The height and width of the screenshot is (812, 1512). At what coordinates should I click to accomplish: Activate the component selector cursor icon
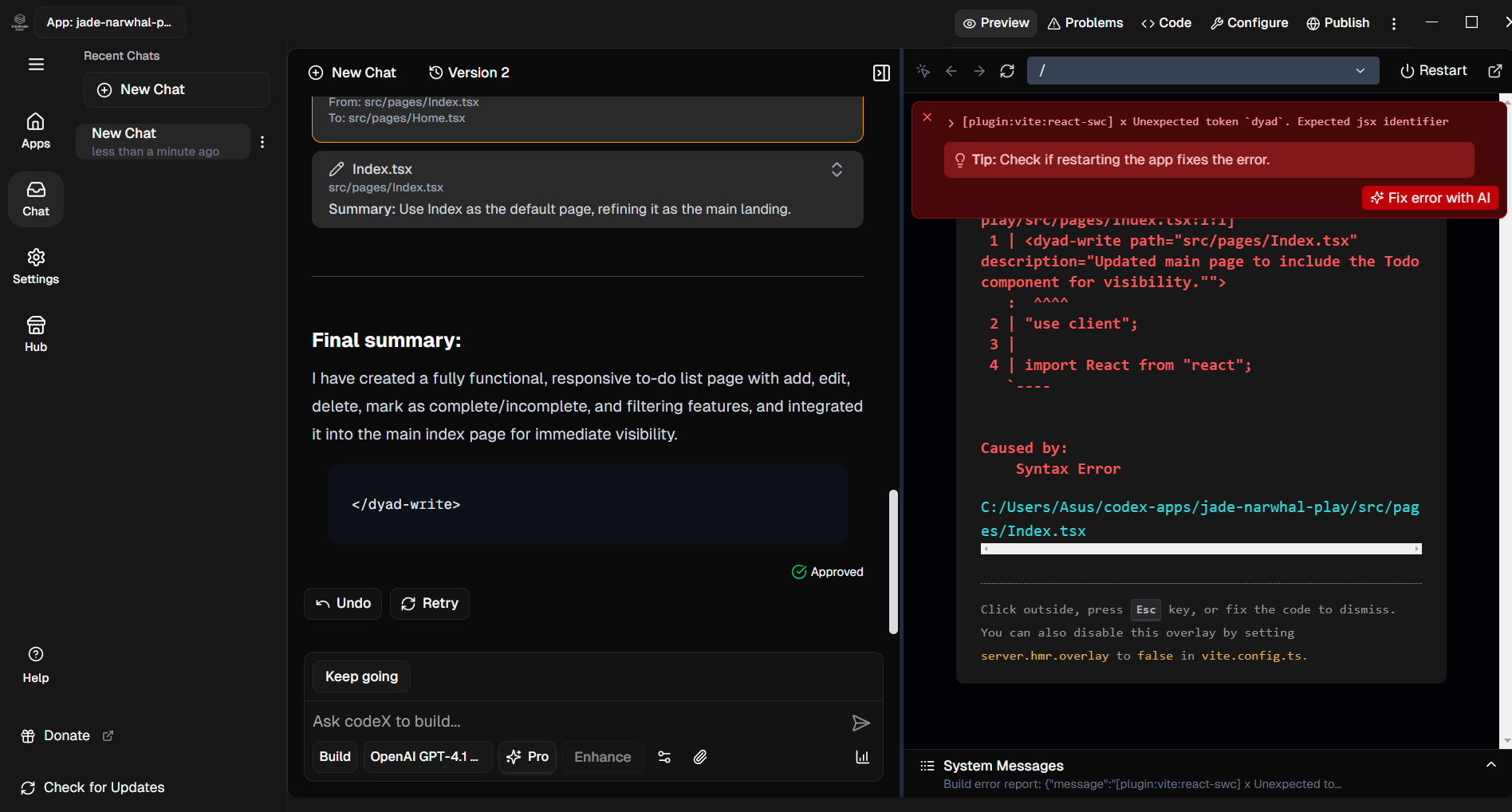click(x=923, y=71)
